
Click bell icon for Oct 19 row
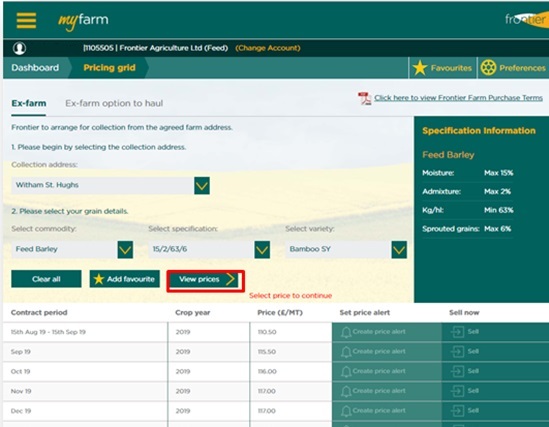click(x=346, y=371)
